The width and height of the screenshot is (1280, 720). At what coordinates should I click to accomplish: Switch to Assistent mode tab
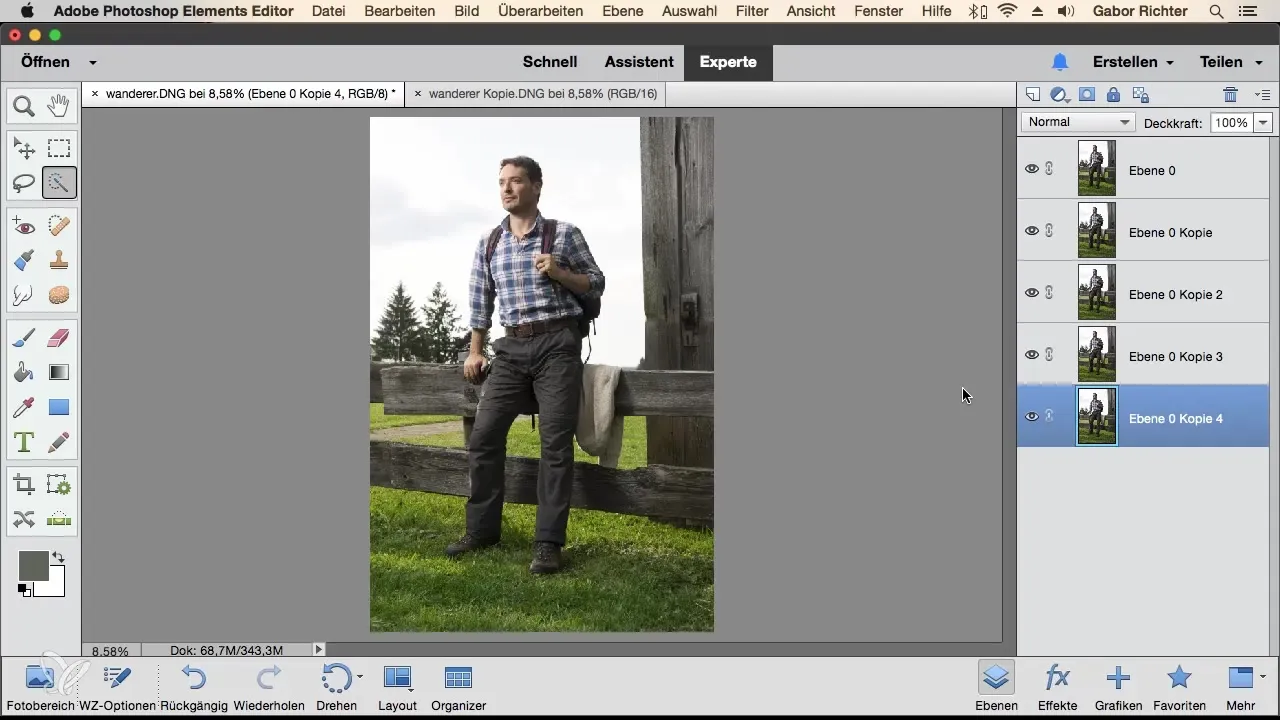coord(639,62)
